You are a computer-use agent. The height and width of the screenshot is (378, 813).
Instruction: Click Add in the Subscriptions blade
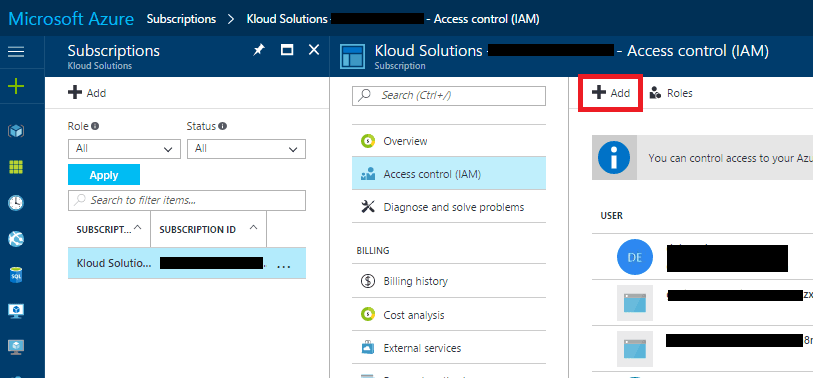(x=87, y=93)
